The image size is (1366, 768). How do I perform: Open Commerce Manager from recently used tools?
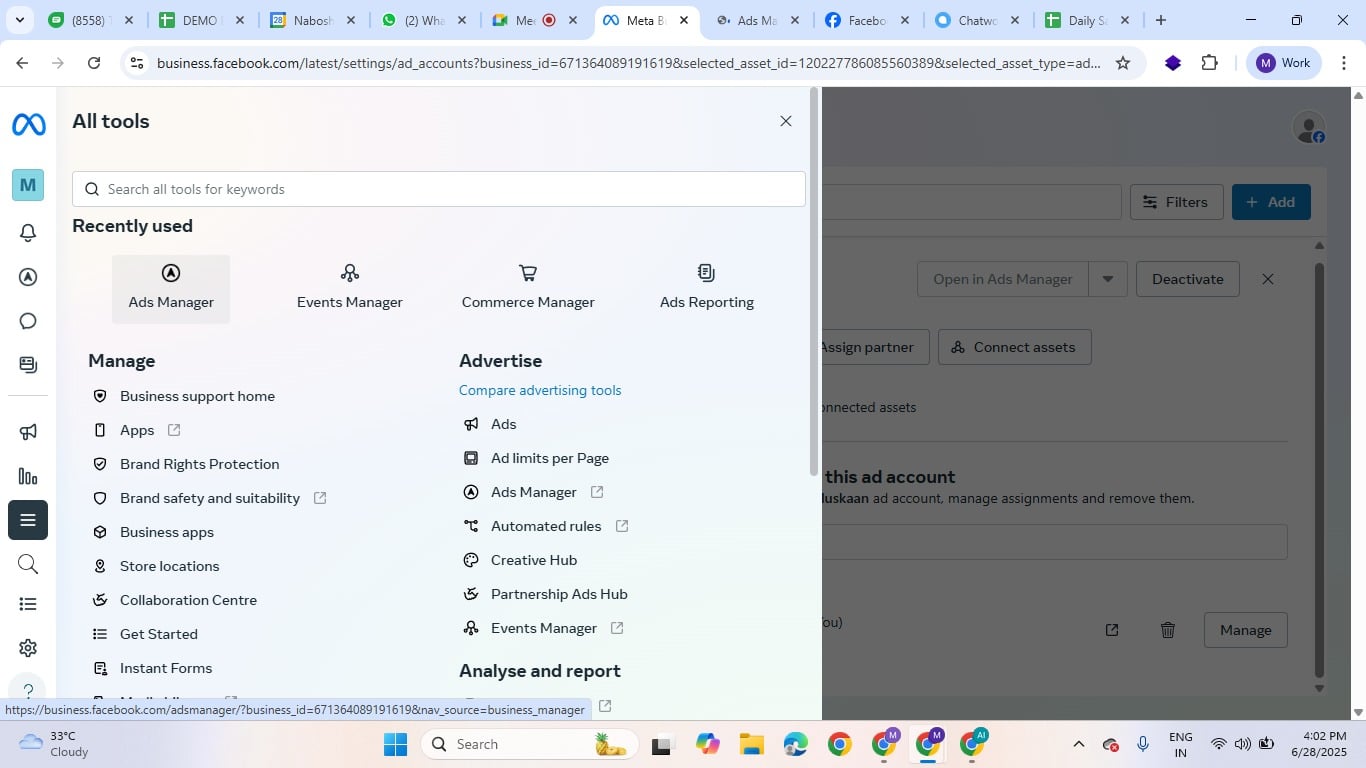tap(527, 287)
